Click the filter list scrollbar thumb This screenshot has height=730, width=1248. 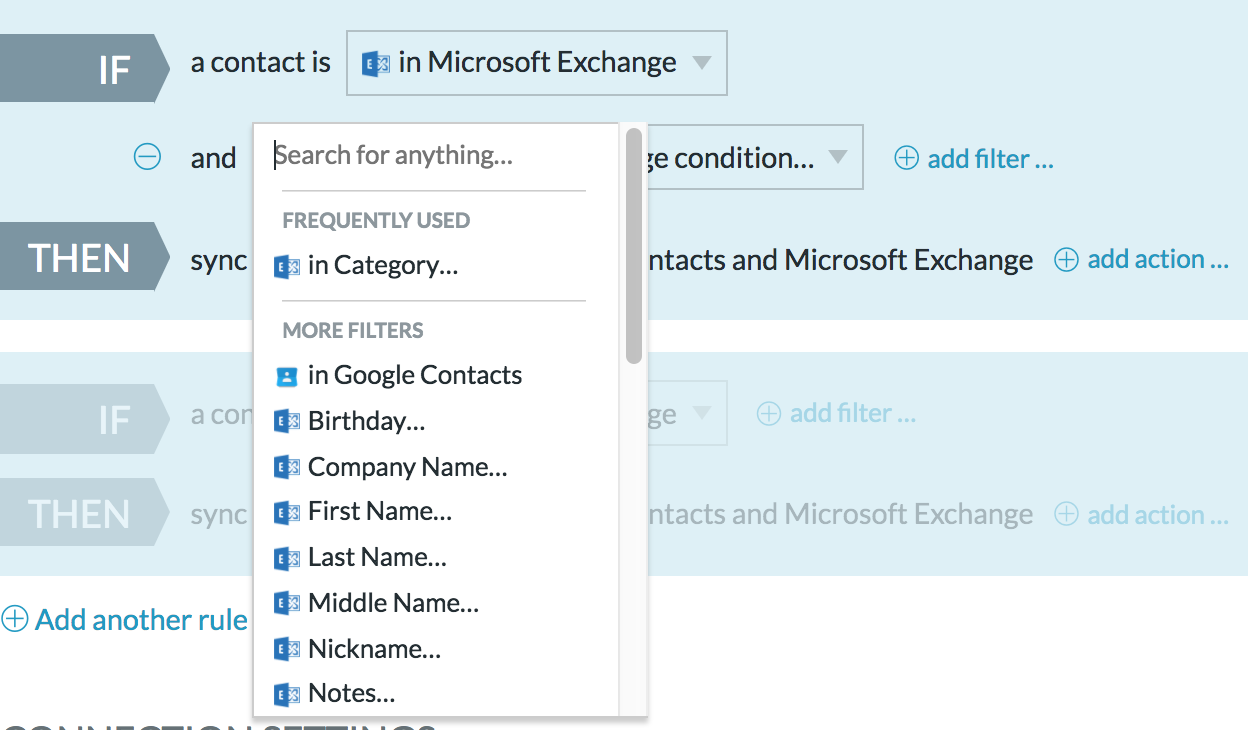tap(634, 246)
